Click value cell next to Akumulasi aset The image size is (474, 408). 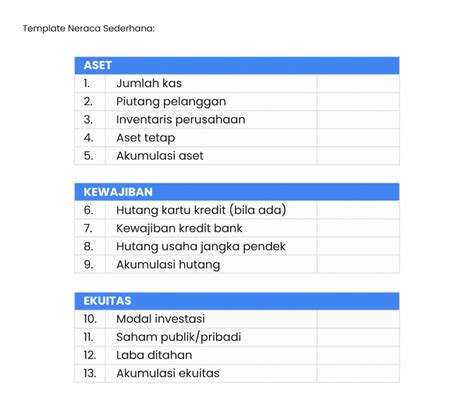[358, 156]
